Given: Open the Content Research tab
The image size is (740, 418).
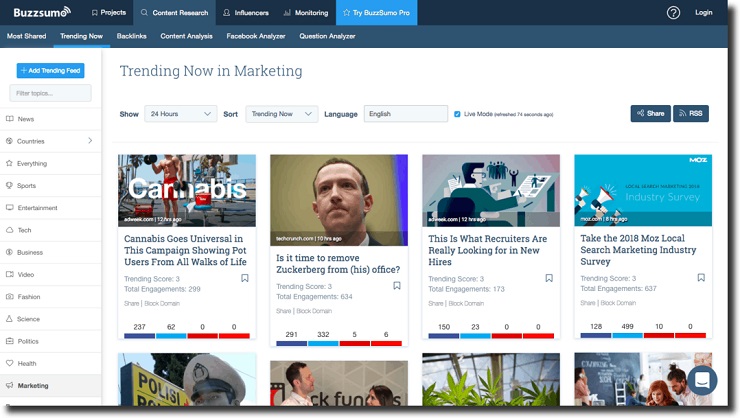Looking at the screenshot, I should click(x=175, y=13).
